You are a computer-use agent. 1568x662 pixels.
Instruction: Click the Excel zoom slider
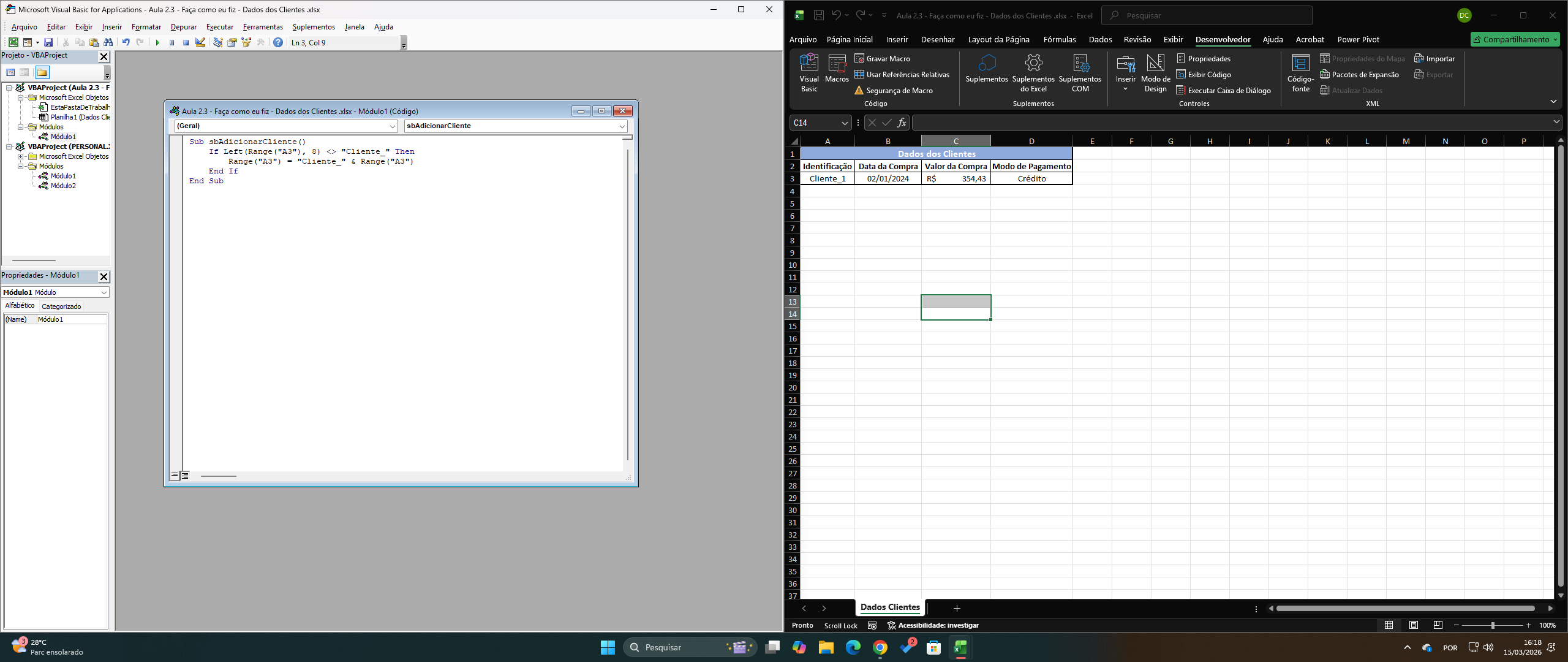[1492, 625]
